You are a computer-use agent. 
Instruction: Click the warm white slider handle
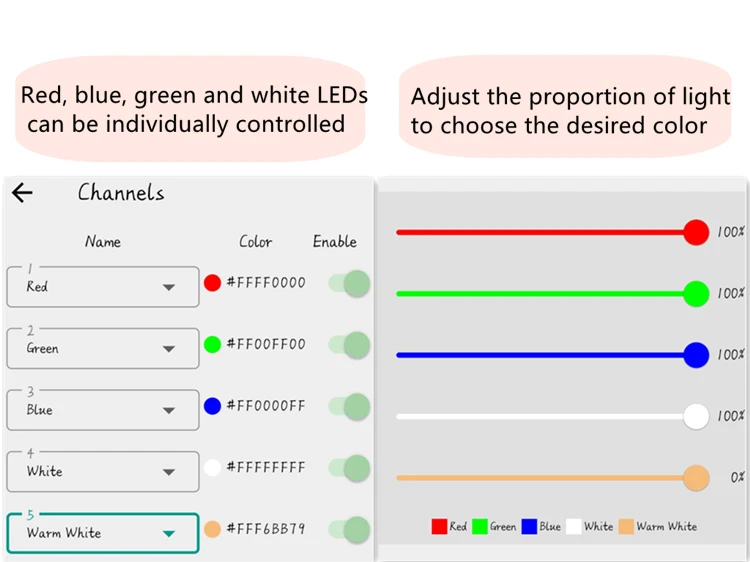pos(696,478)
